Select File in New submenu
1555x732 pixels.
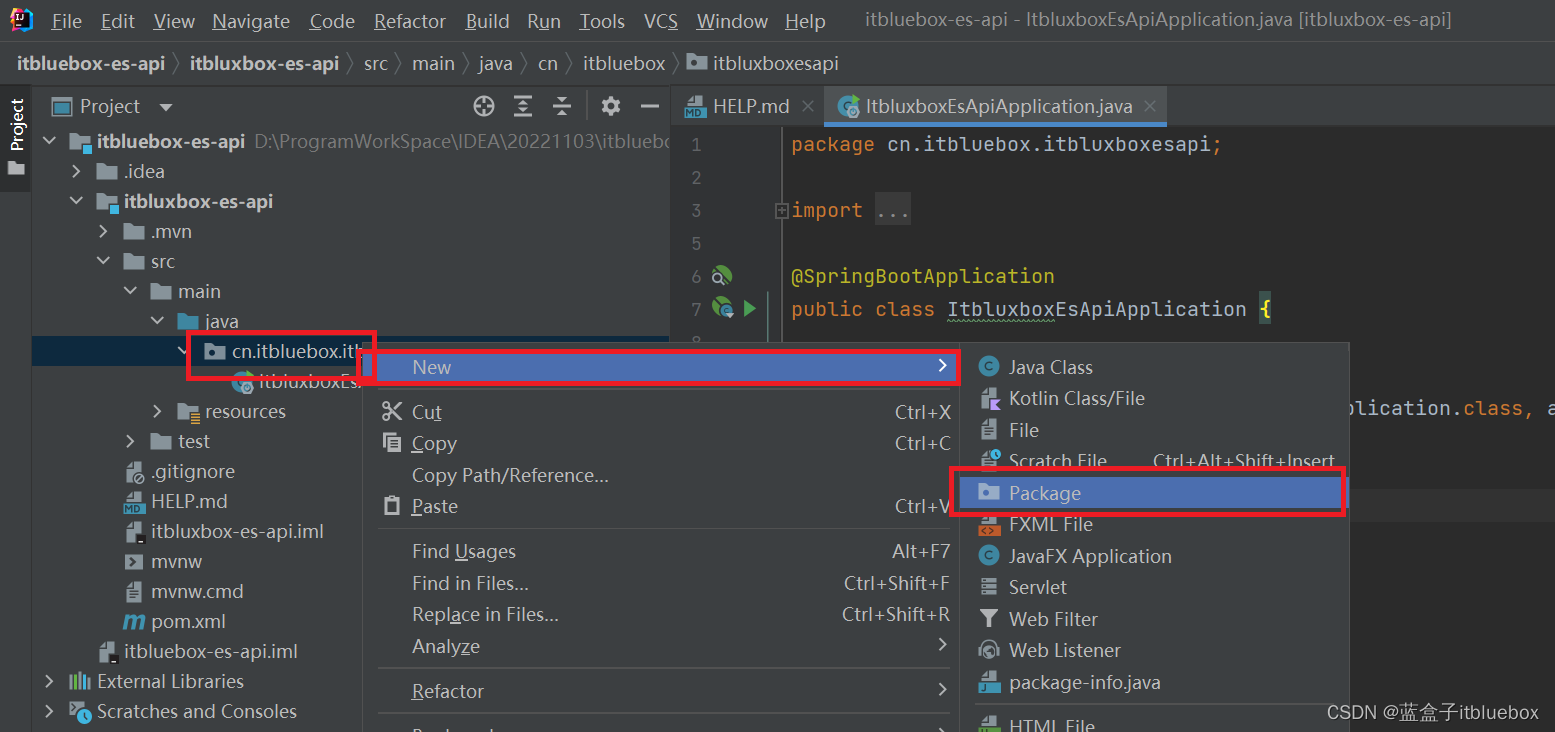pyautogui.click(x=1154, y=430)
